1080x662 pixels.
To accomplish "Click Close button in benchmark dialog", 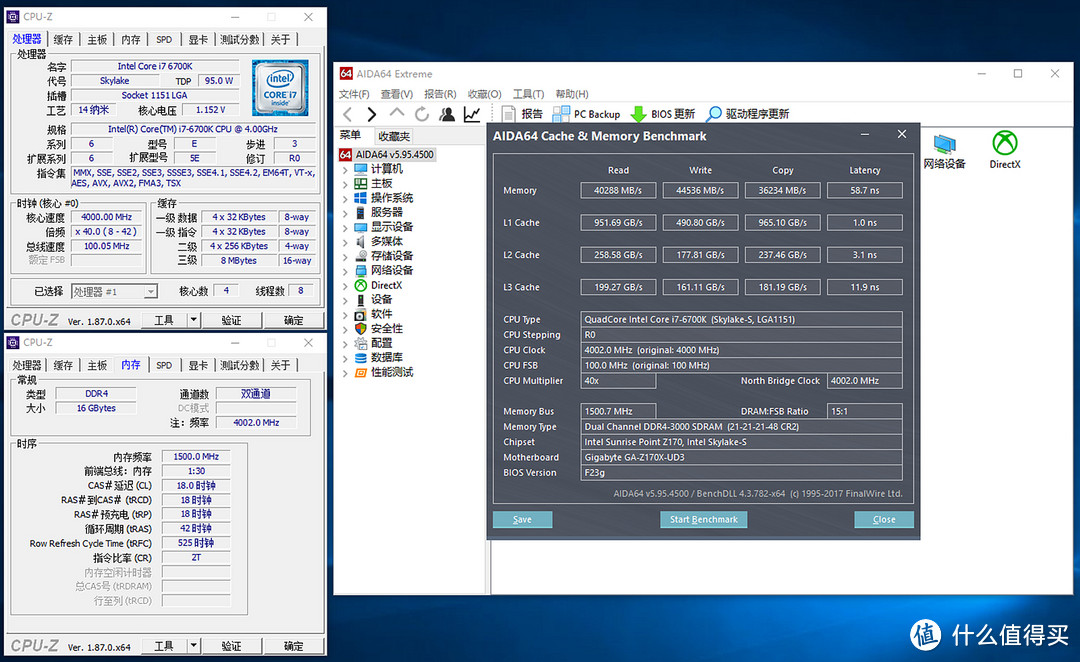I will (884, 519).
